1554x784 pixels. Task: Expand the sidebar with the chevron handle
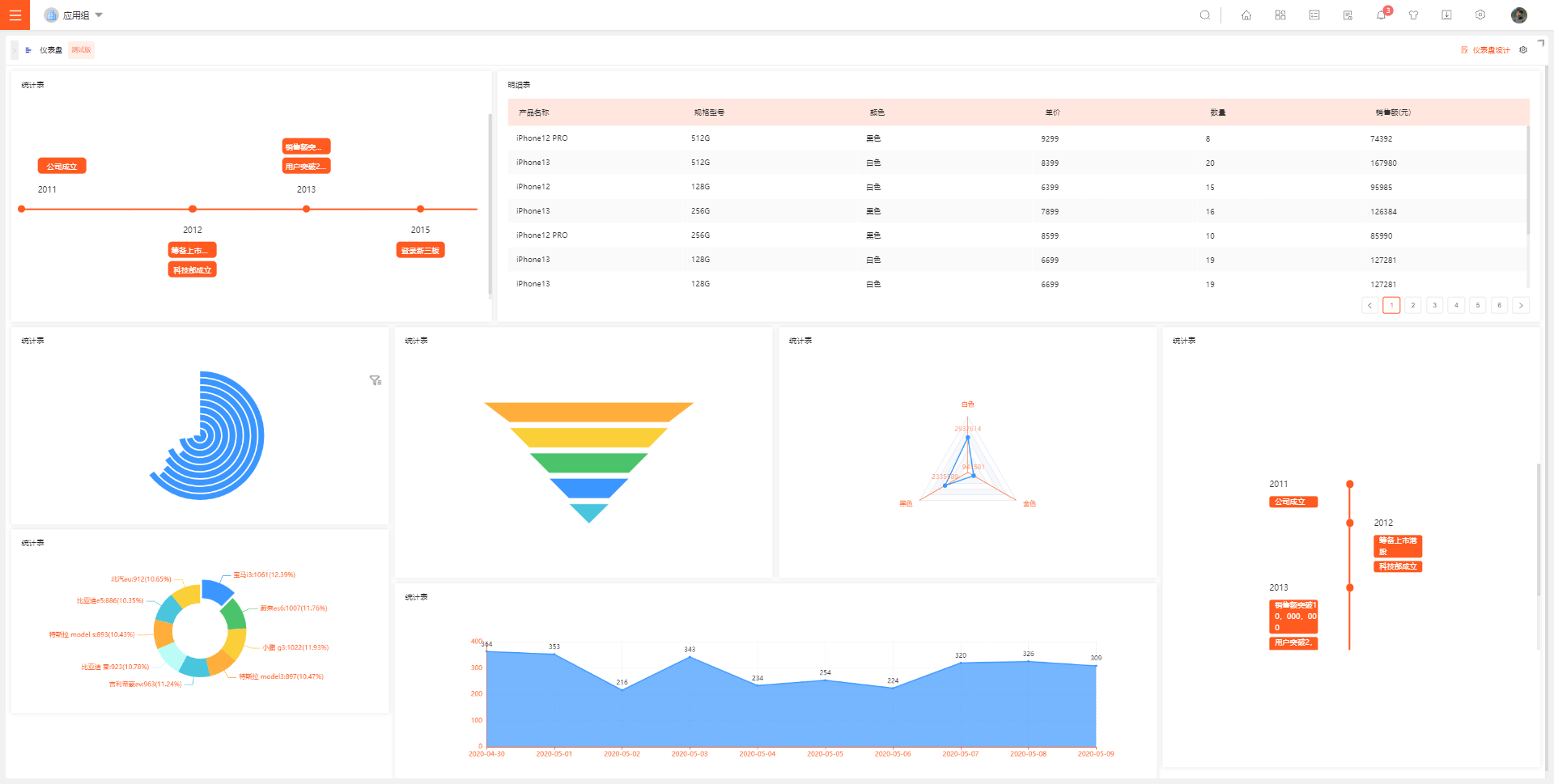click(15, 50)
